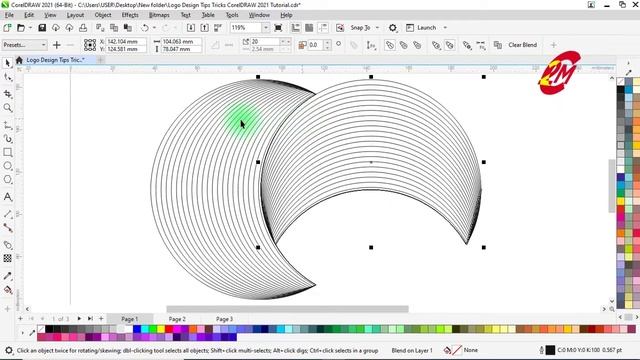Select the Connector tool
The image size is (640, 360).
pos(7,228)
